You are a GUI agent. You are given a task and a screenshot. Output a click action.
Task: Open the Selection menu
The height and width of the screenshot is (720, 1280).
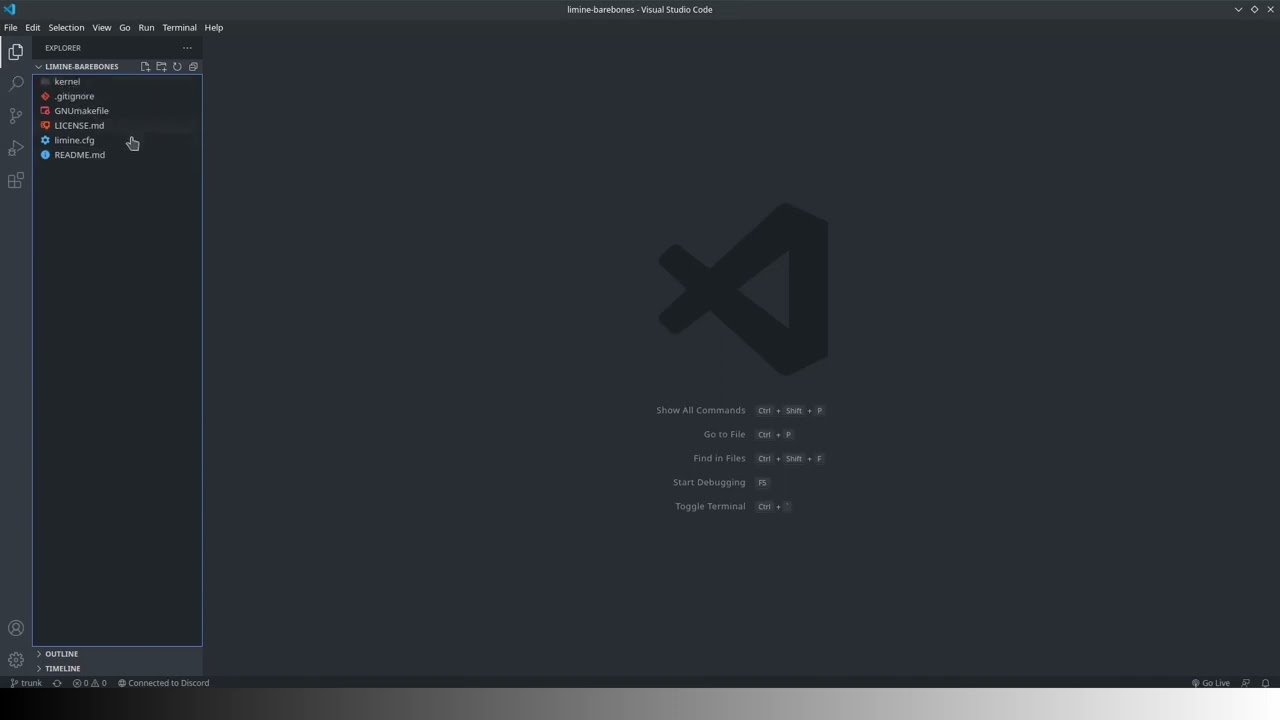[x=66, y=28]
